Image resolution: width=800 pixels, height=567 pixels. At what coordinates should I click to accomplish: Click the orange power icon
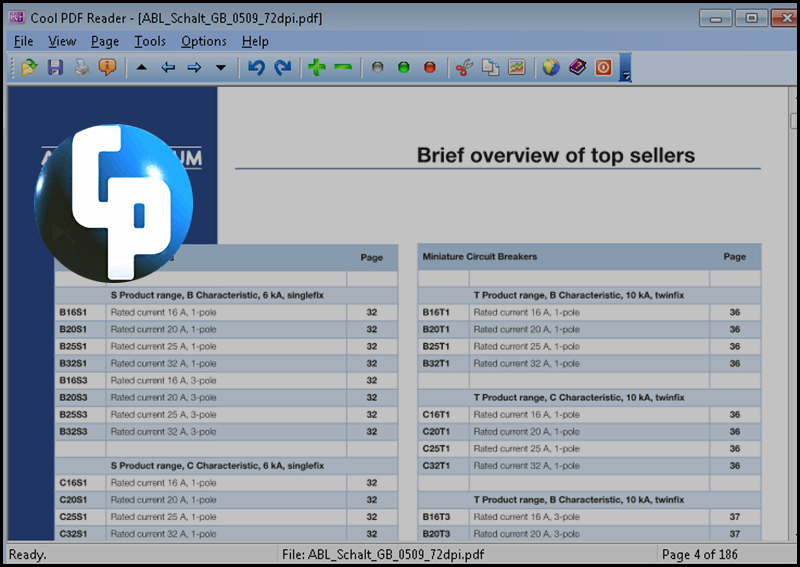(603, 67)
